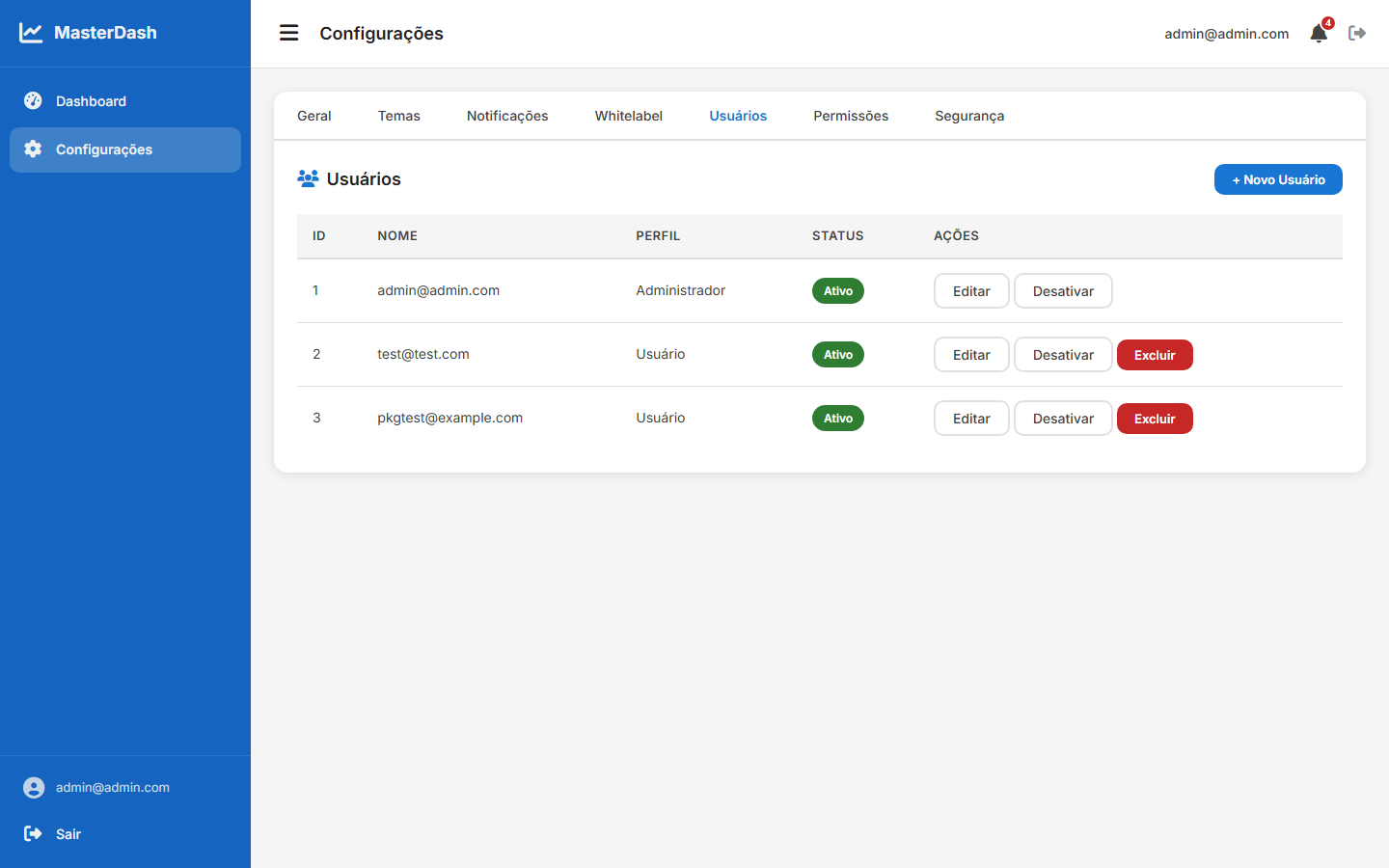Click the Sair exit icon in sidebar
Screen dimensions: 1389x868
pyautogui.click(x=33, y=833)
